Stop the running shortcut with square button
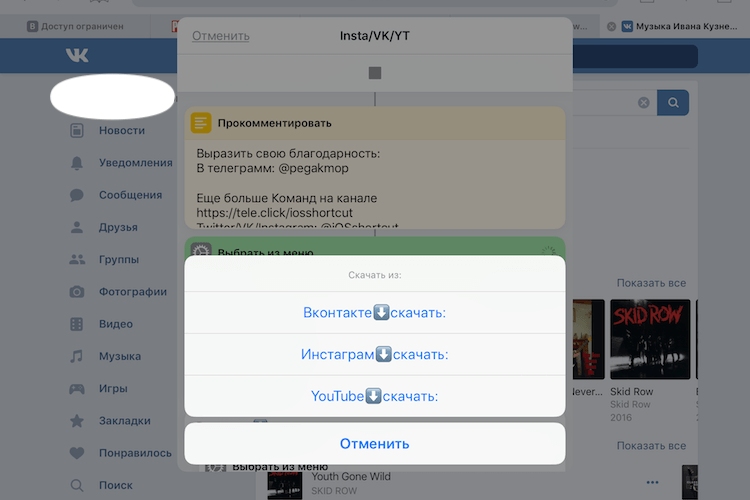Screen dimensions: 750x500 coord(375,73)
